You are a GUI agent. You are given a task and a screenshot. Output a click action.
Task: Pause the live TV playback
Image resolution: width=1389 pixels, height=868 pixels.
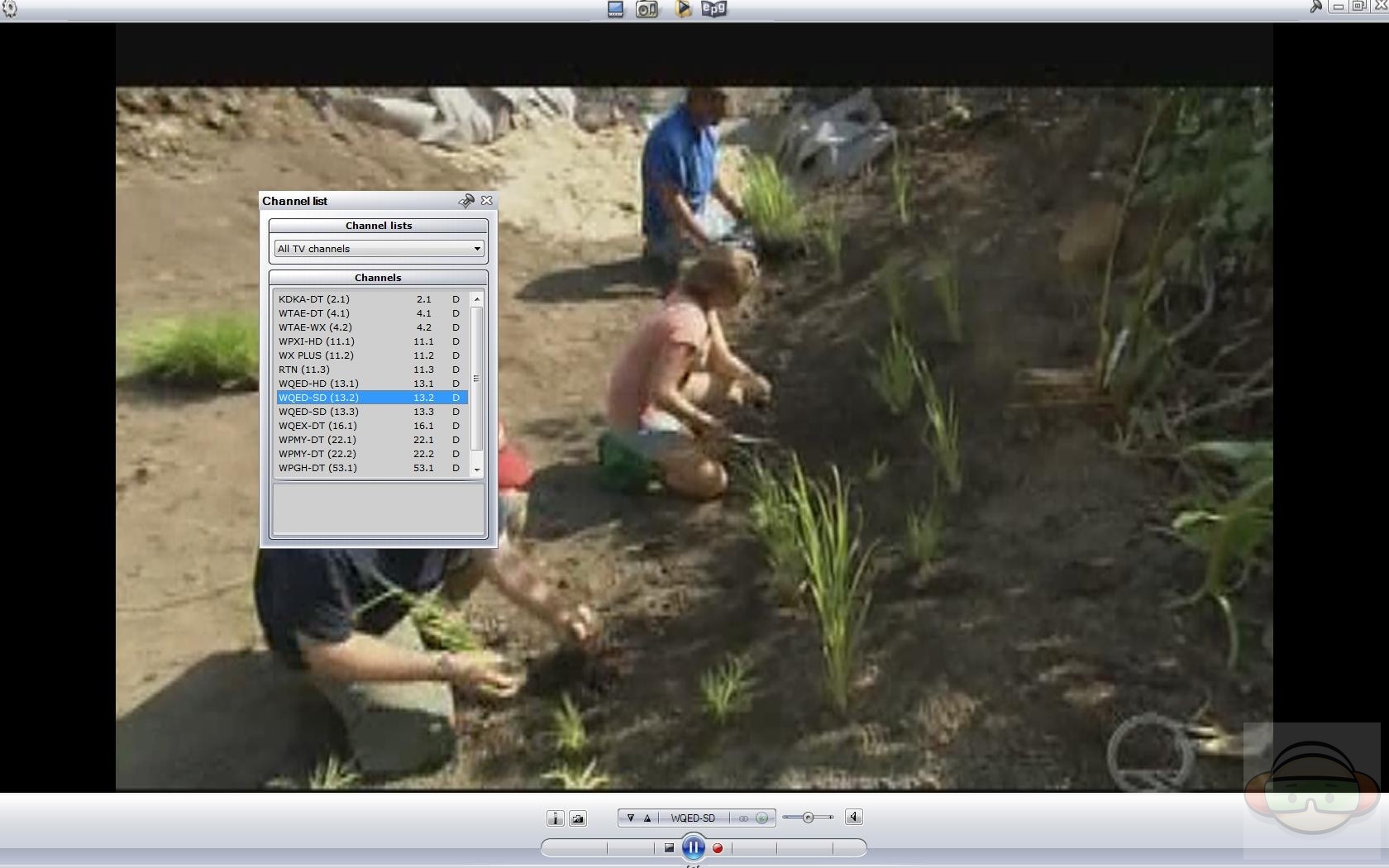coord(693,847)
